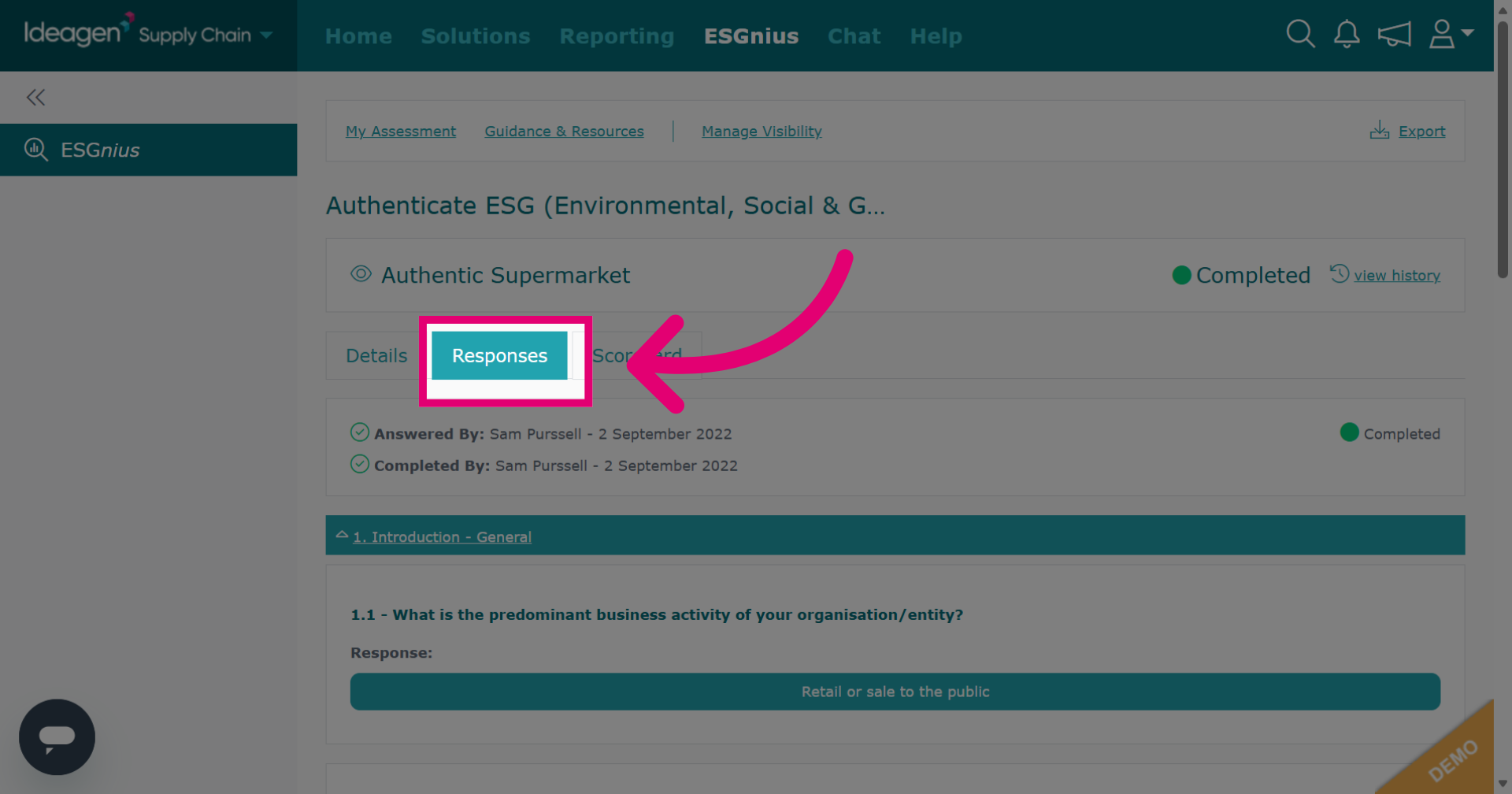Click the view history clock icon
This screenshot has height=794, width=1512.
tap(1340, 273)
